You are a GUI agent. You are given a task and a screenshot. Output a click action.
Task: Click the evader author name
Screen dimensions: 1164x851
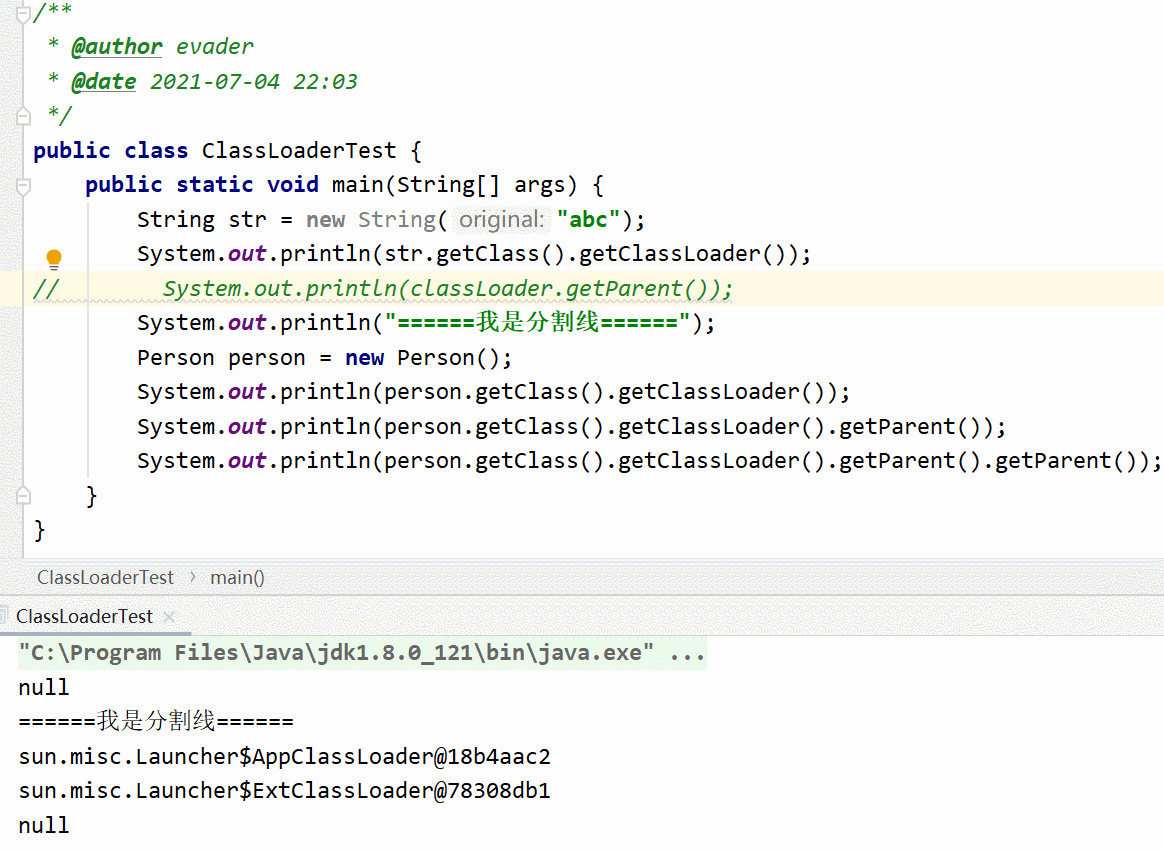[x=215, y=47]
